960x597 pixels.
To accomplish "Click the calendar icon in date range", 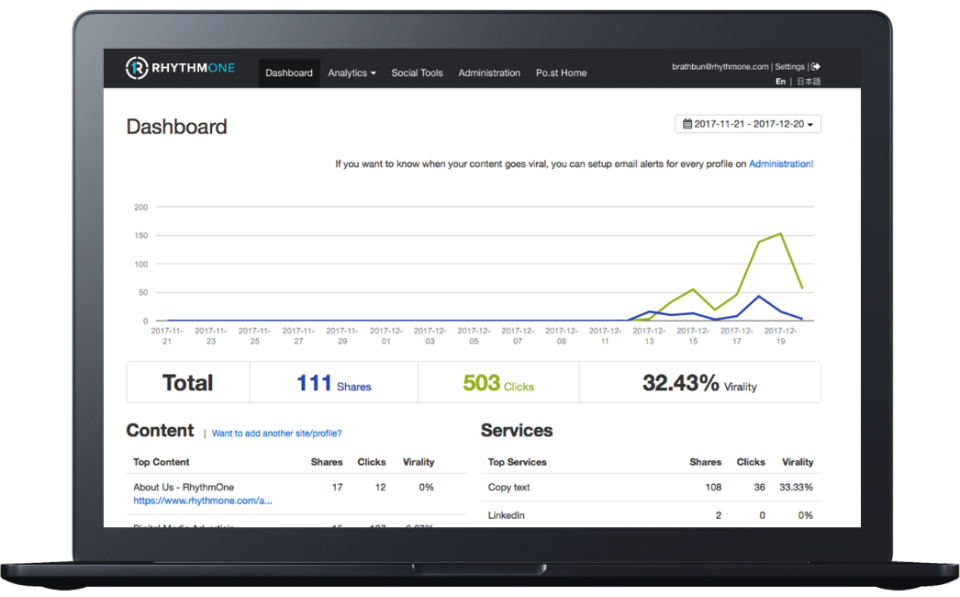I will tap(688, 124).
